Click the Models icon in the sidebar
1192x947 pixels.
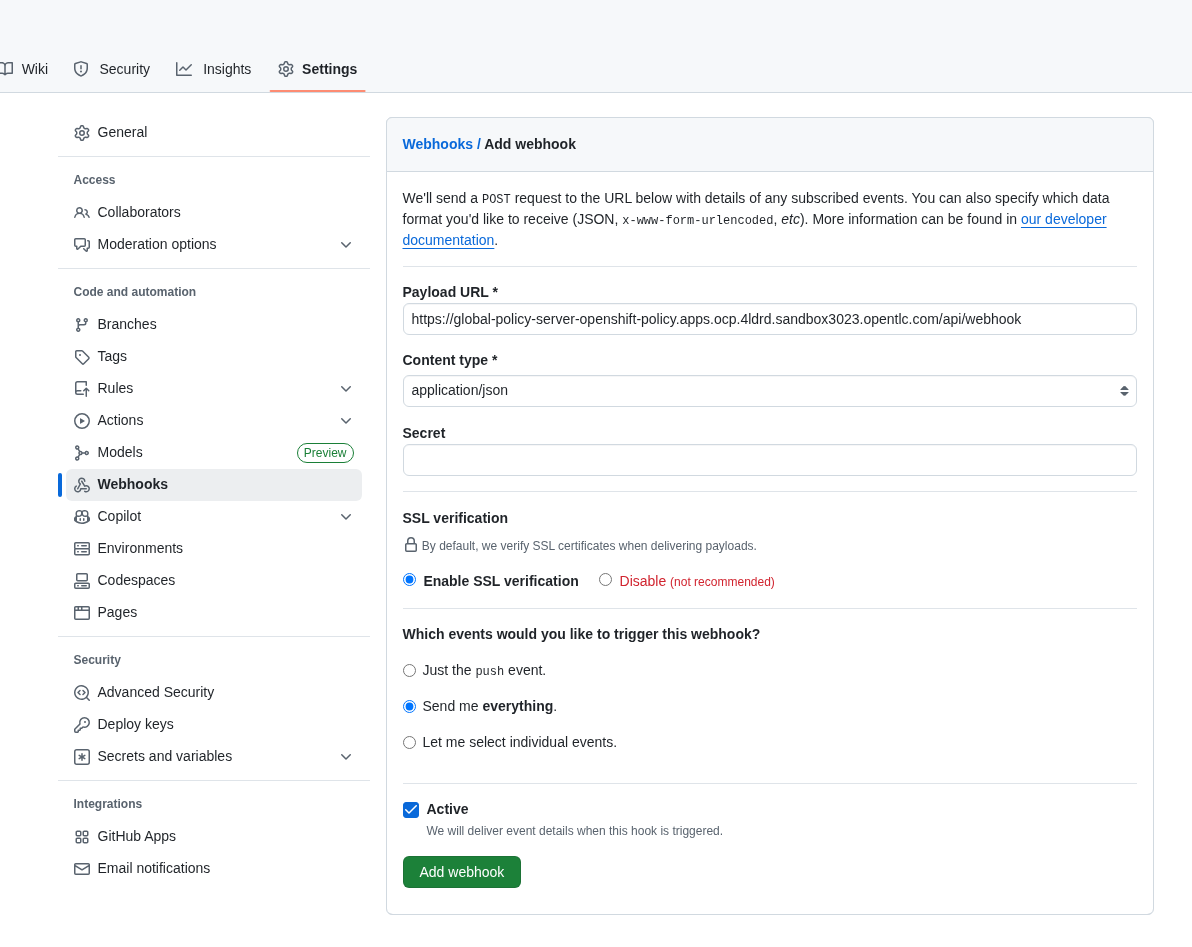81,453
